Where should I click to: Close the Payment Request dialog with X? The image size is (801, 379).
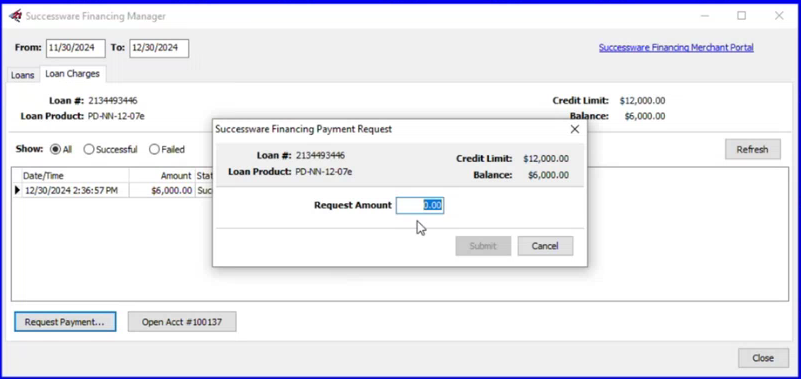pyautogui.click(x=575, y=129)
